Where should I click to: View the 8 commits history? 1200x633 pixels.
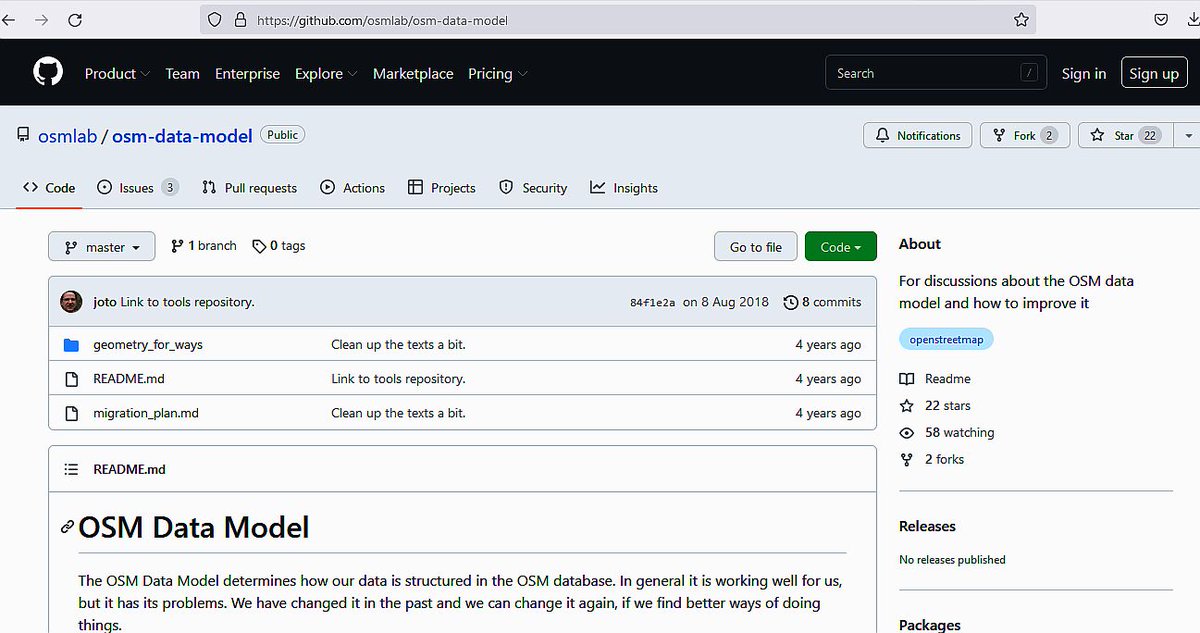pos(822,302)
